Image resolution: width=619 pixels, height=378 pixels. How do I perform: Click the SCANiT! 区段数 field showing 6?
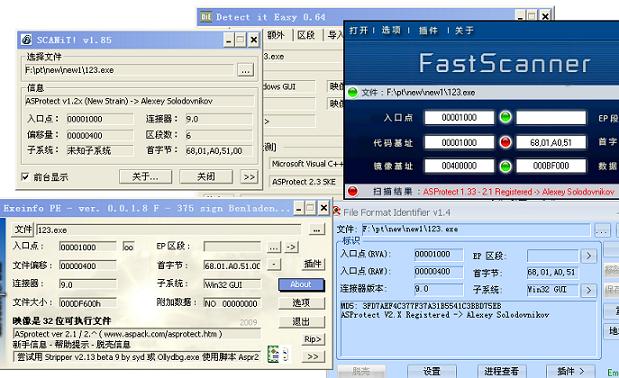coord(219,135)
